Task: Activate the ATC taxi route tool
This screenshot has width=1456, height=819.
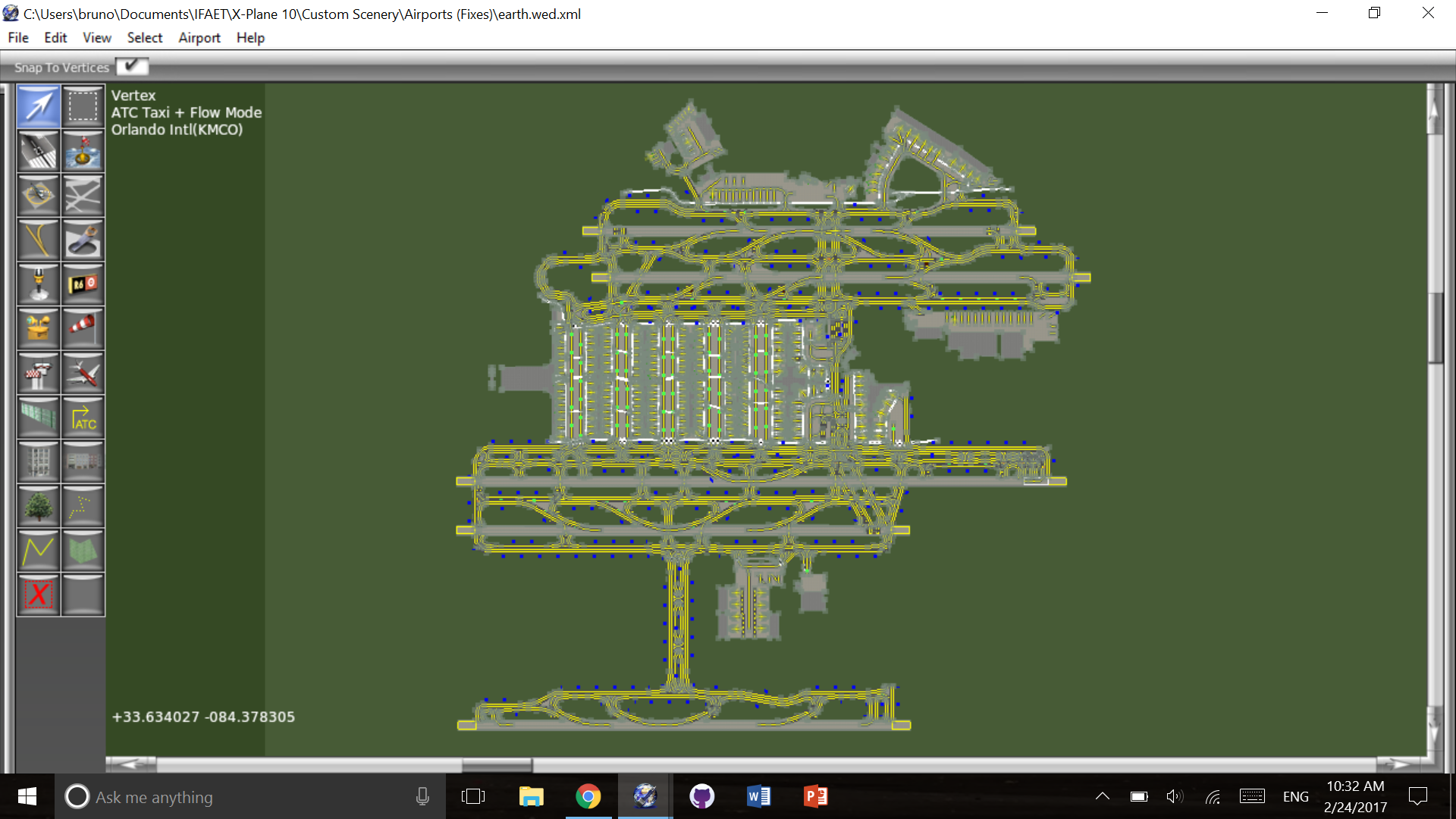Action: click(x=83, y=417)
